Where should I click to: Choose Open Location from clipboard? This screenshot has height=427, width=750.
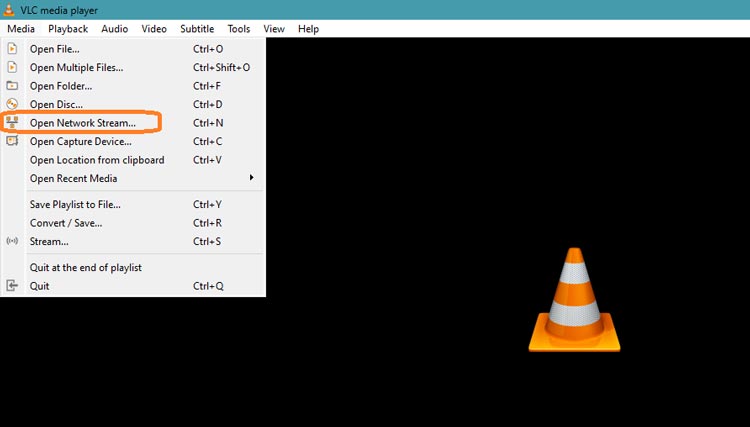[x=133, y=160]
